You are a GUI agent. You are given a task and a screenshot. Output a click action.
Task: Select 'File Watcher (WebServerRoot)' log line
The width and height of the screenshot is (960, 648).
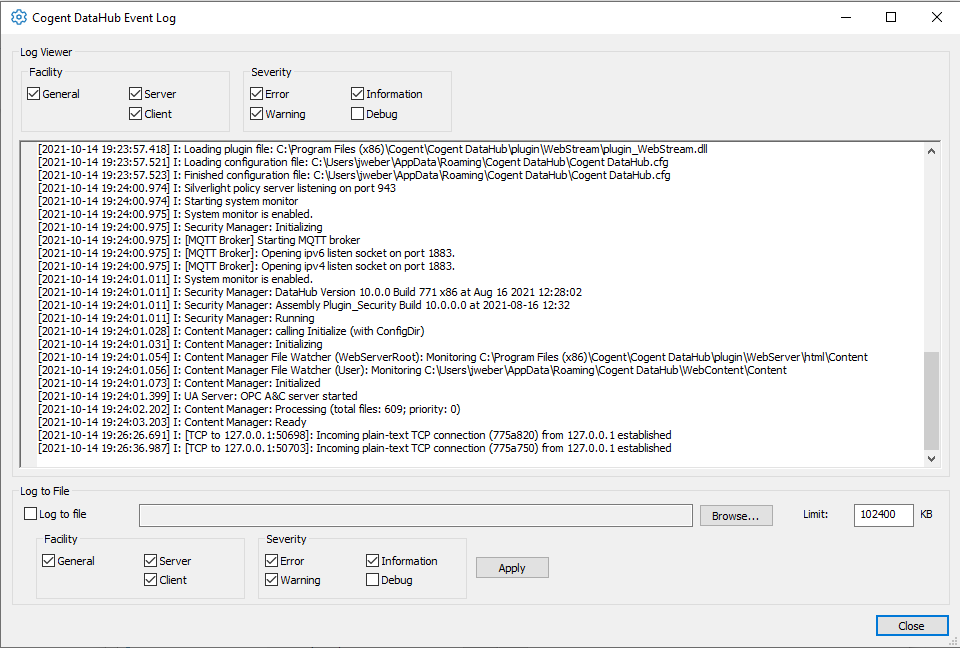[x=453, y=357]
